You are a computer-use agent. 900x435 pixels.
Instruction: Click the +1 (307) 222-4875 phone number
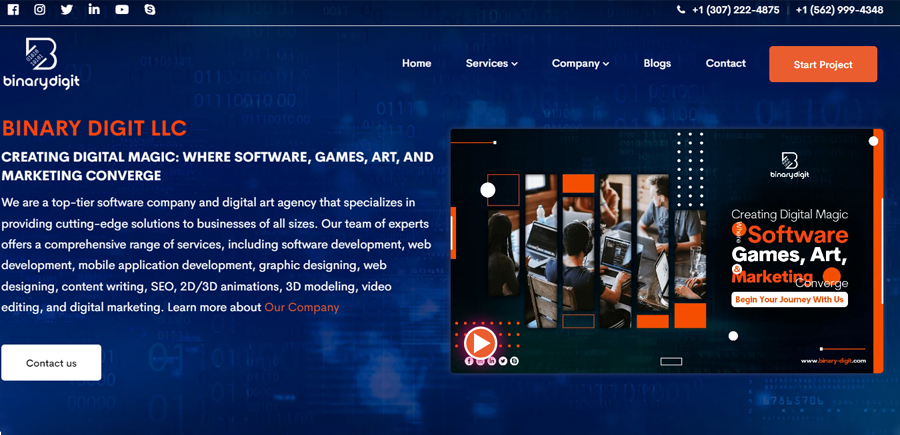(x=735, y=10)
